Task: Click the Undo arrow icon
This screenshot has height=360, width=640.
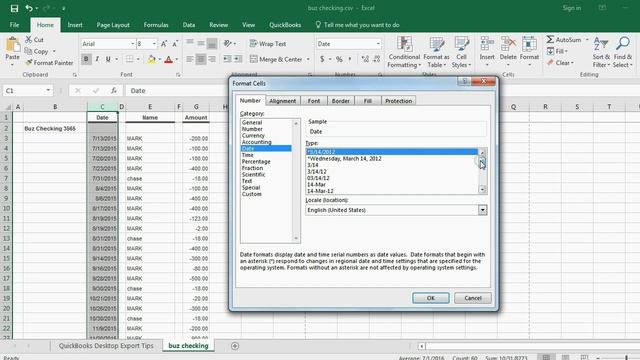Action: (x=29, y=8)
